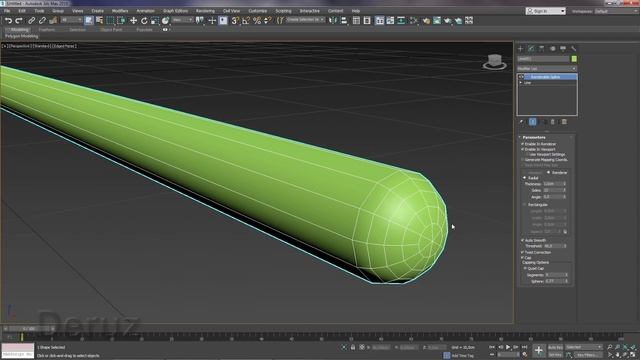Screen dimensions: 640x360
Task: Toggle the Twist Correction checkbox
Action: click(522, 253)
